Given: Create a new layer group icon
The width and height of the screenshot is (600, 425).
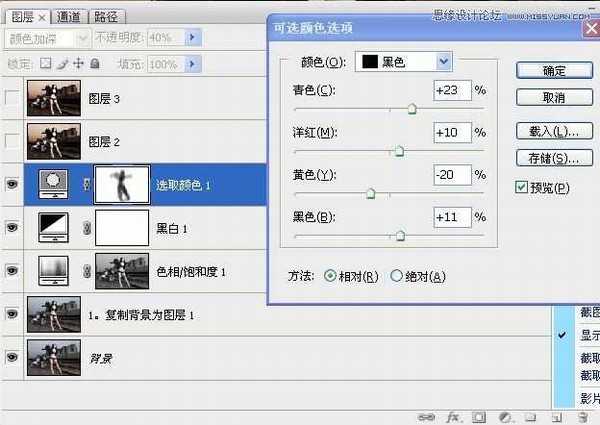Looking at the screenshot, I should tap(530, 417).
